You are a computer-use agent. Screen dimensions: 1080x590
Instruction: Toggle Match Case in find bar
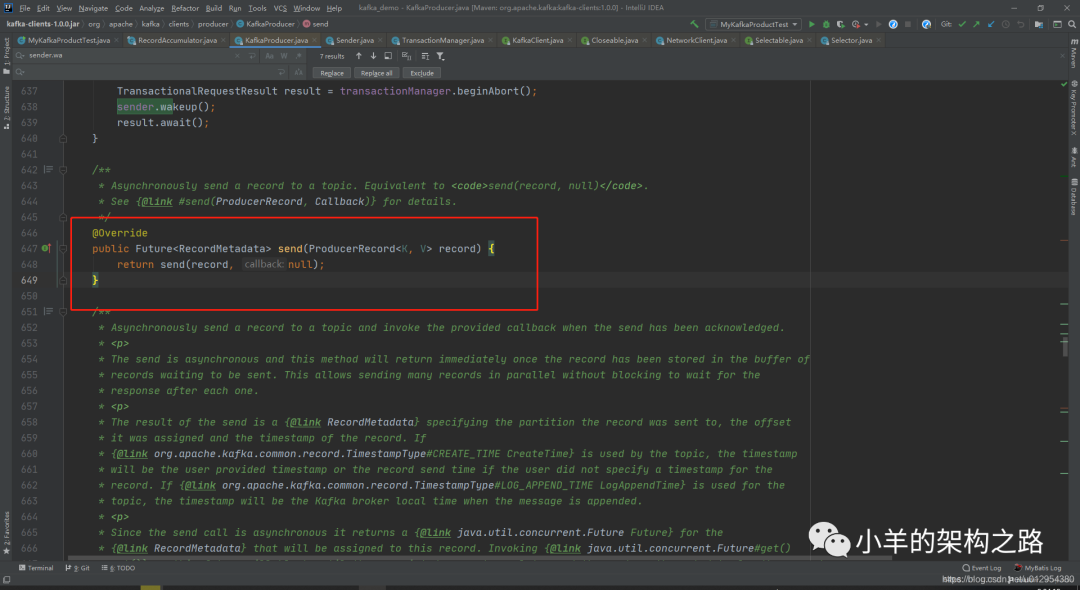point(270,57)
